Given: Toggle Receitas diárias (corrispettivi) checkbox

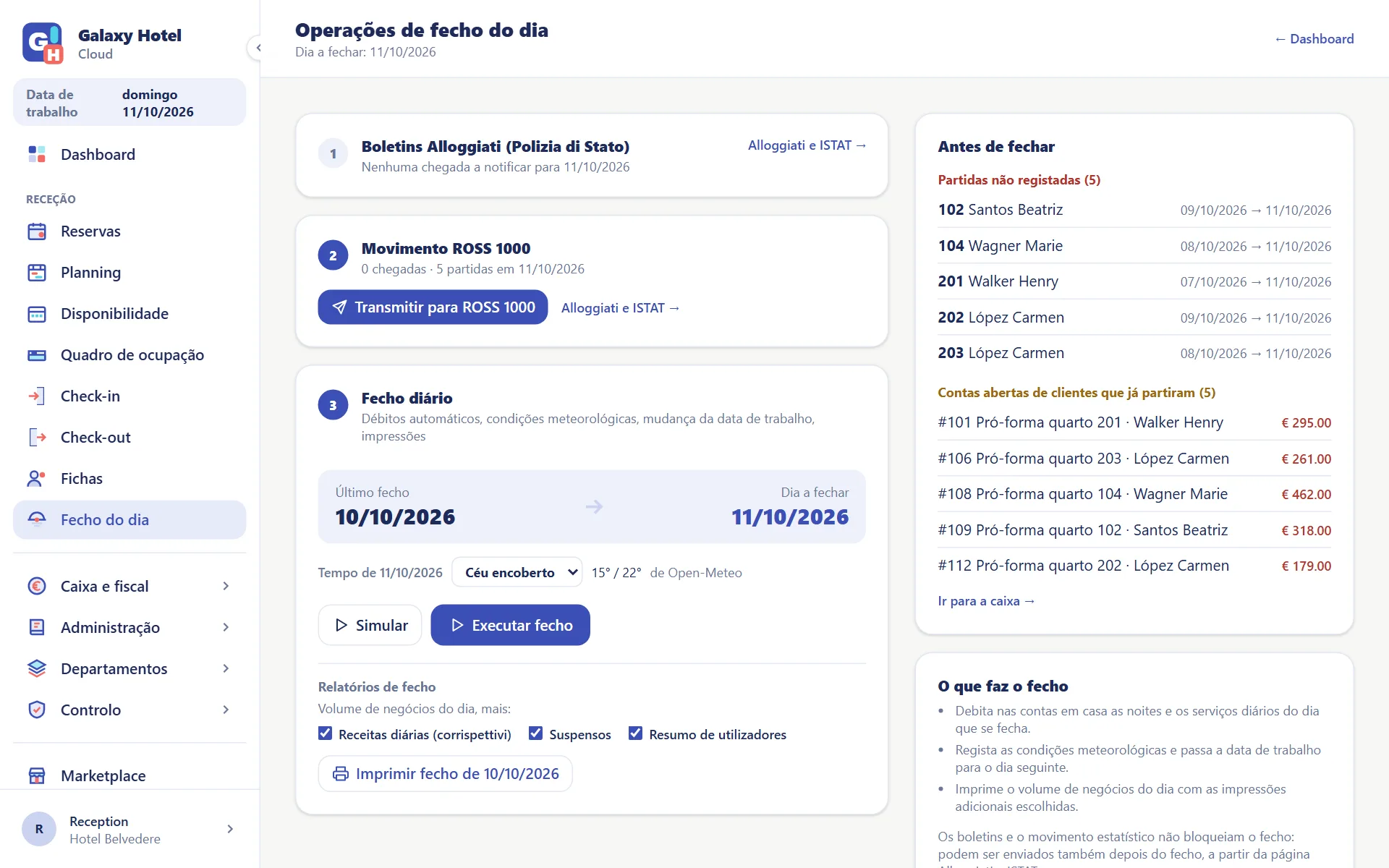Looking at the screenshot, I should click(326, 733).
